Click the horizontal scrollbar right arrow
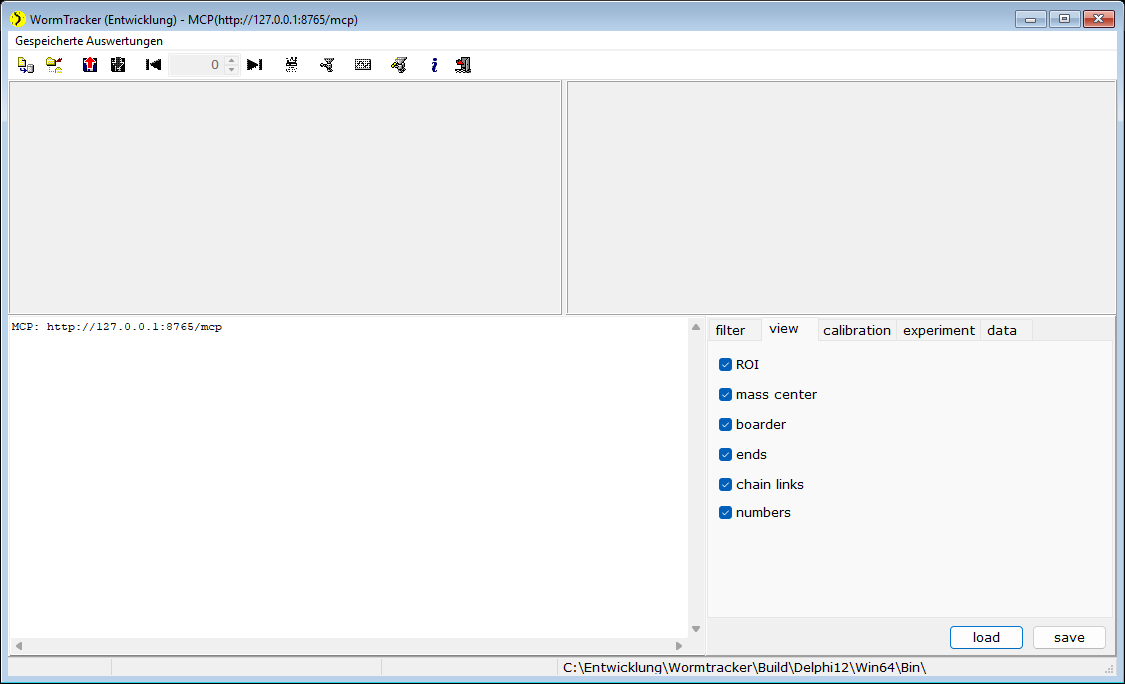This screenshot has height=684, width=1125. point(679,646)
